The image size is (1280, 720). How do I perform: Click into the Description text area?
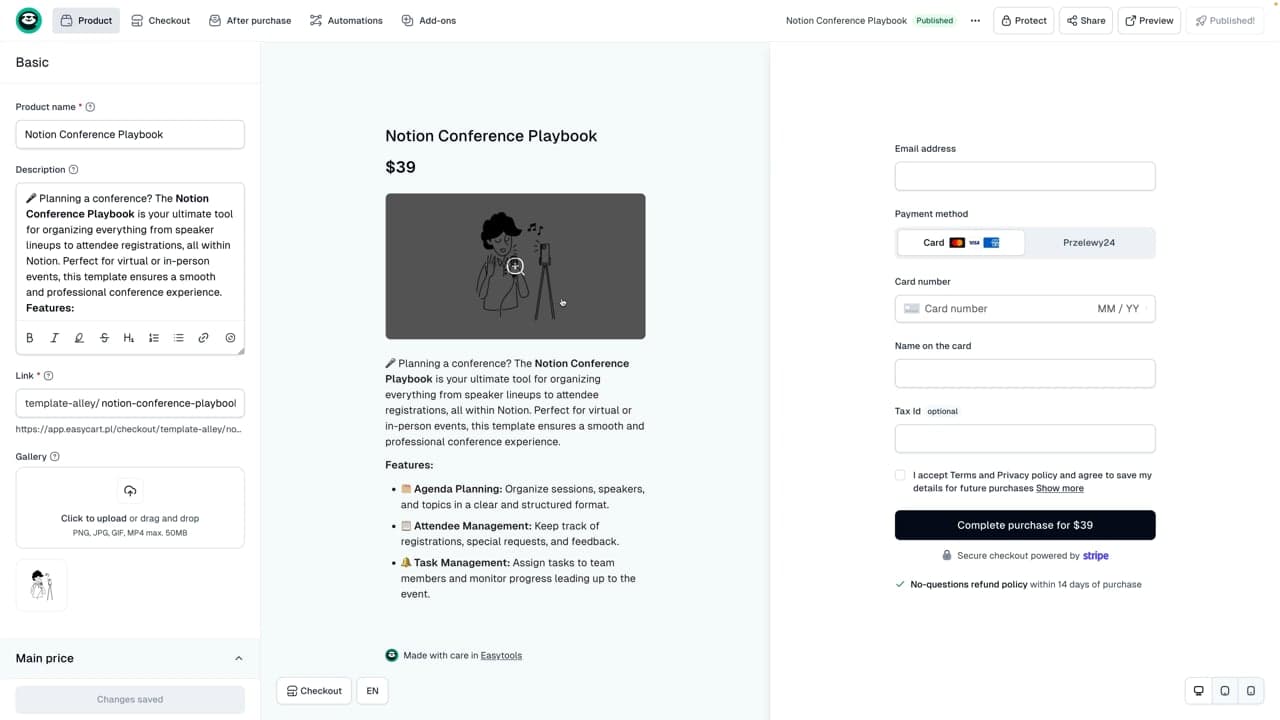pos(130,253)
